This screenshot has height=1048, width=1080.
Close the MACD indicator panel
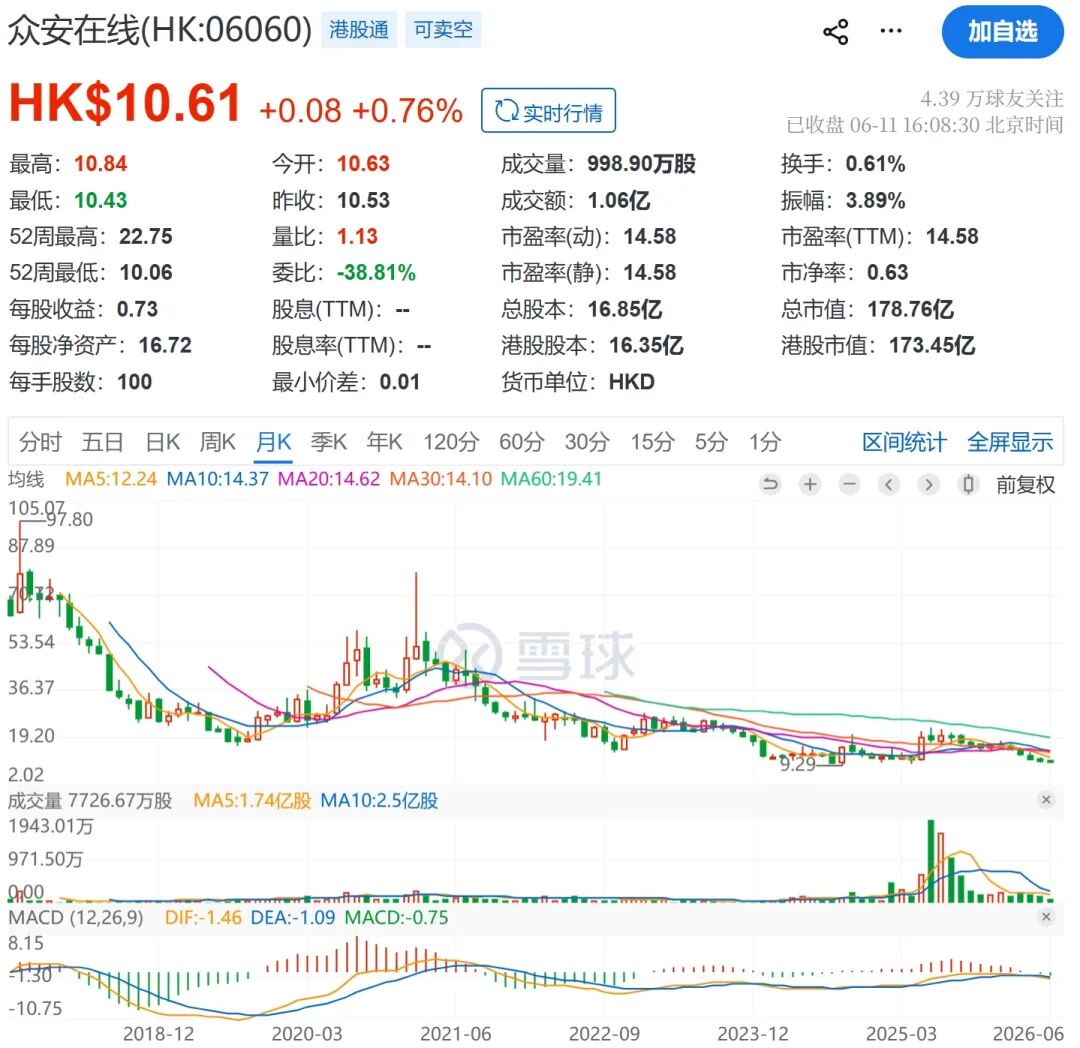[1046, 916]
